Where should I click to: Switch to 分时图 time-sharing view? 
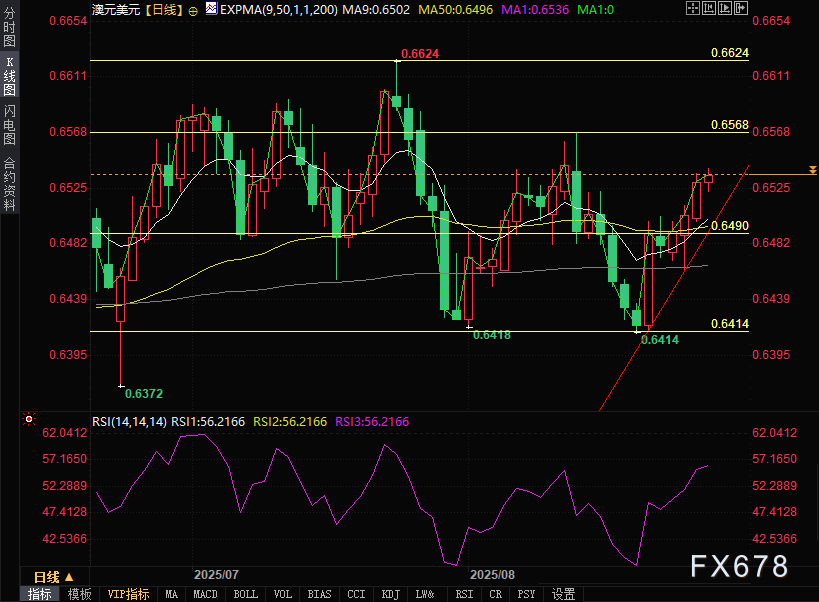click(10, 30)
